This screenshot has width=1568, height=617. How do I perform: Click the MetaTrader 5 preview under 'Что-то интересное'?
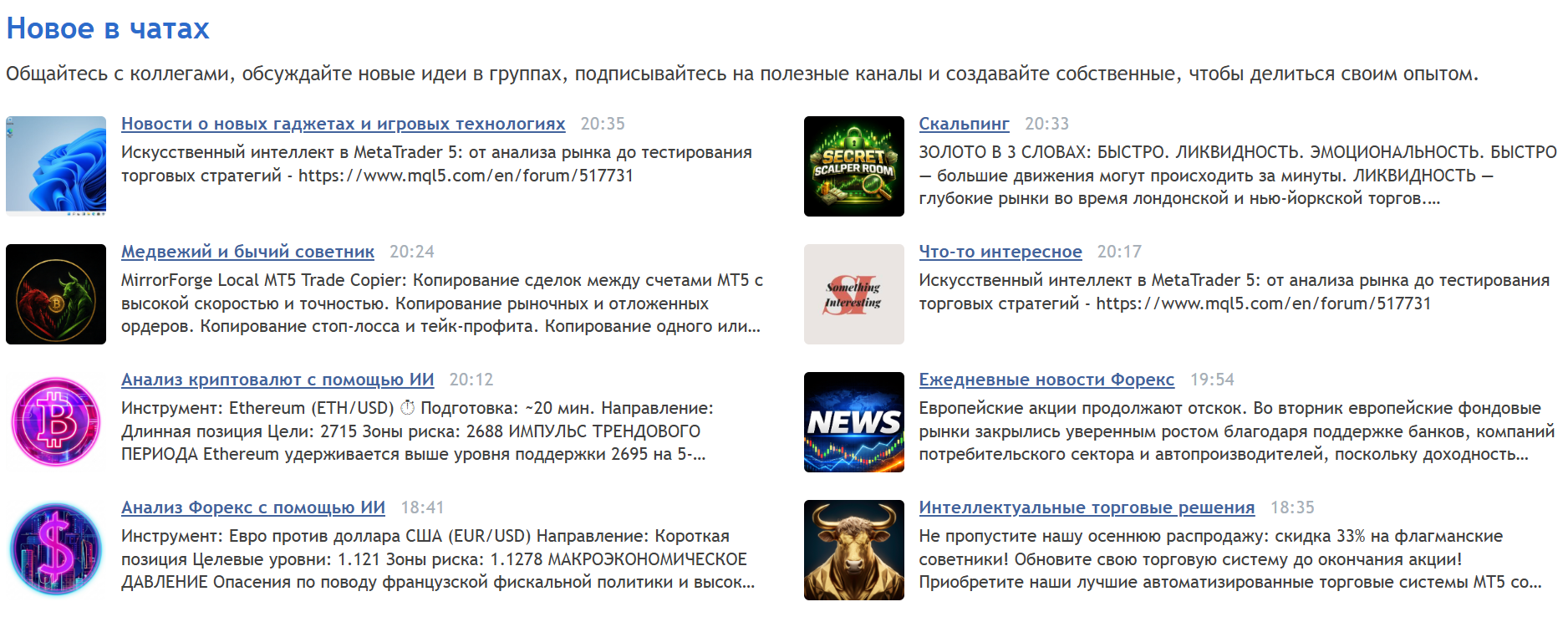click(x=1235, y=292)
